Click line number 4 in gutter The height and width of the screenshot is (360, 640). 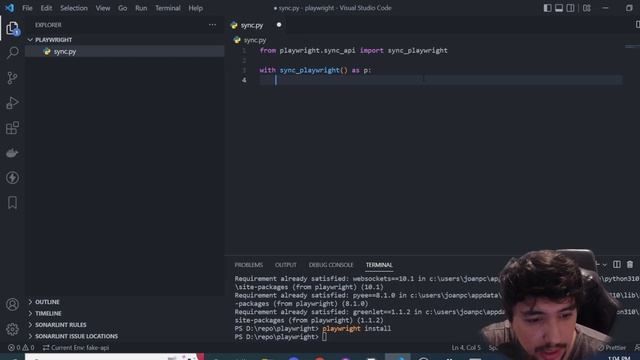click(244, 80)
